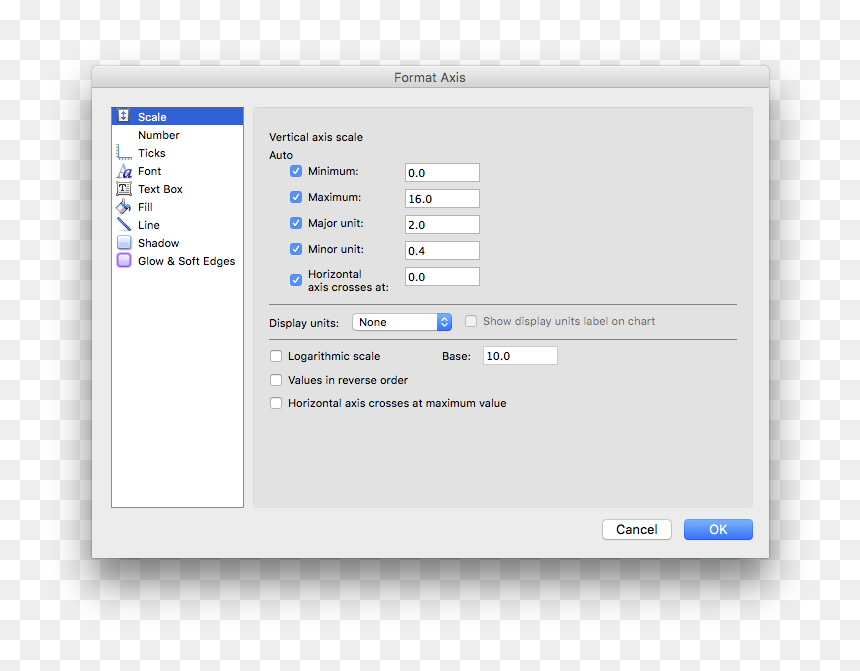This screenshot has height=671, width=860.
Task: Click the Minimum value field
Action: click(442, 172)
